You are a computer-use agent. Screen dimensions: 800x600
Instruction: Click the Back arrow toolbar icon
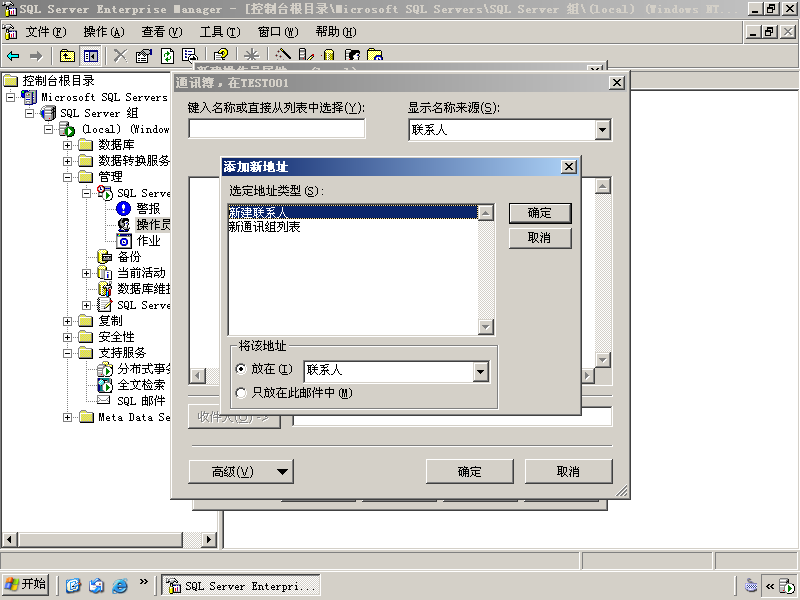[x=13, y=56]
